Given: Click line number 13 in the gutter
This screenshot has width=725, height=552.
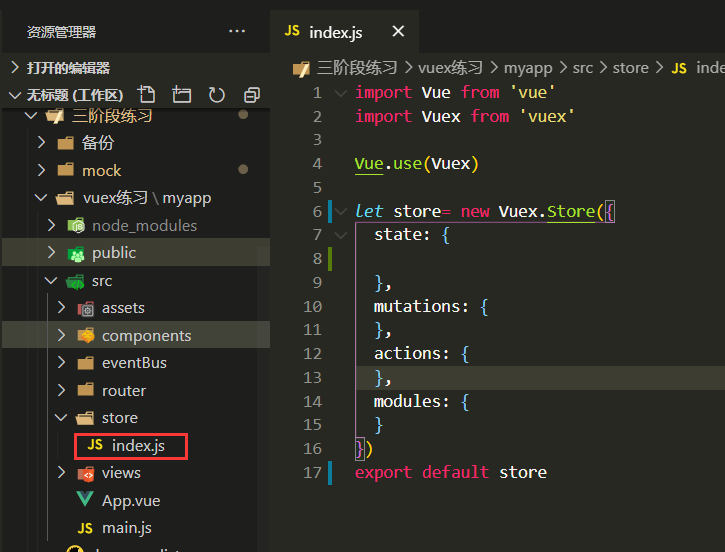Looking at the screenshot, I should [x=312, y=377].
